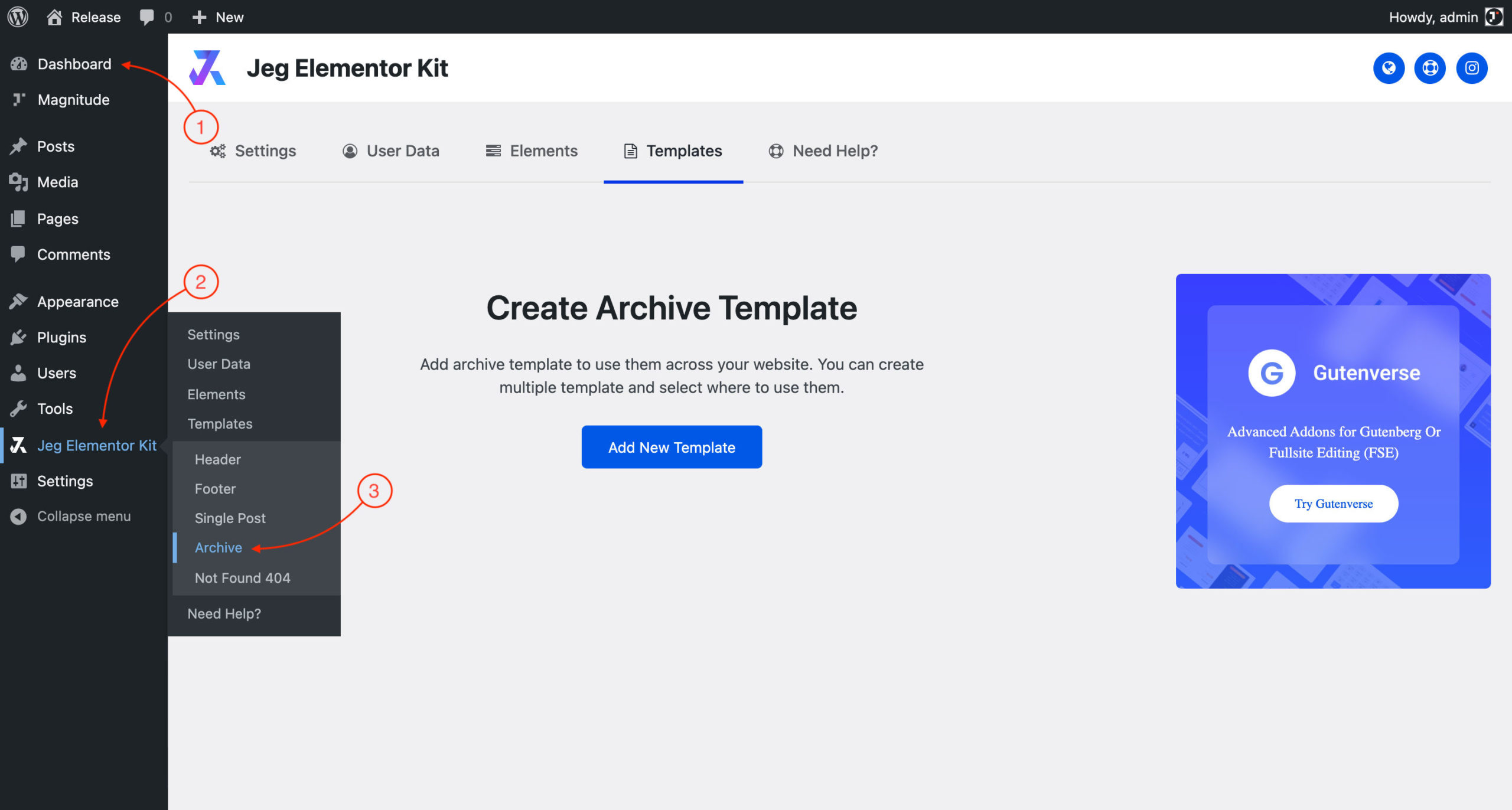
Task: Click the Release home icon
Action: tap(55, 17)
